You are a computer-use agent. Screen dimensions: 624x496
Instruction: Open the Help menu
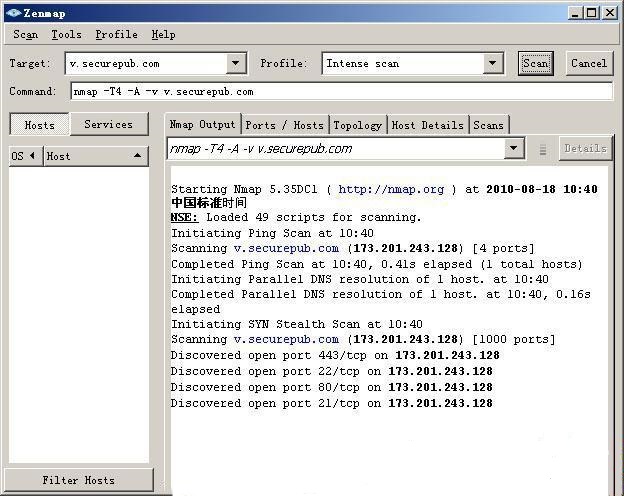coord(163,34)
